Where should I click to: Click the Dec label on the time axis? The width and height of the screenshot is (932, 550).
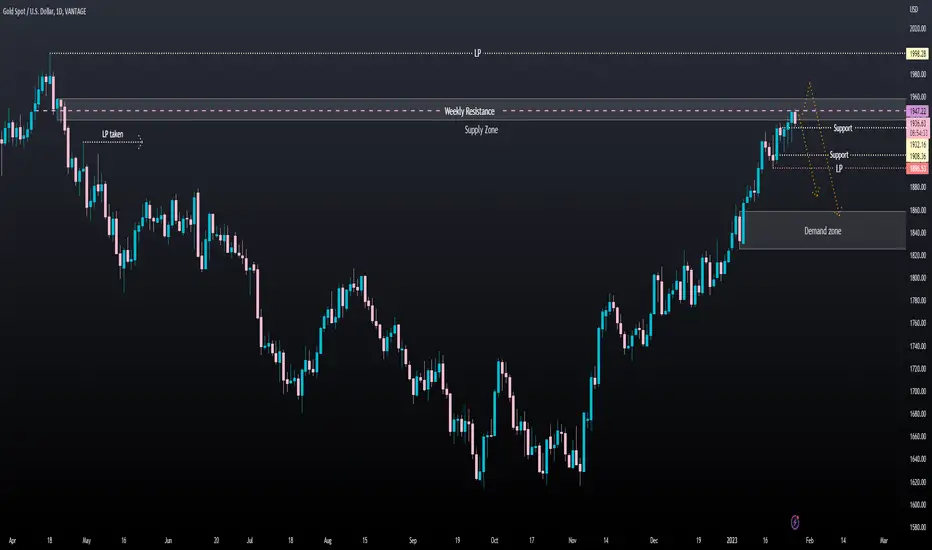(654, 540)
